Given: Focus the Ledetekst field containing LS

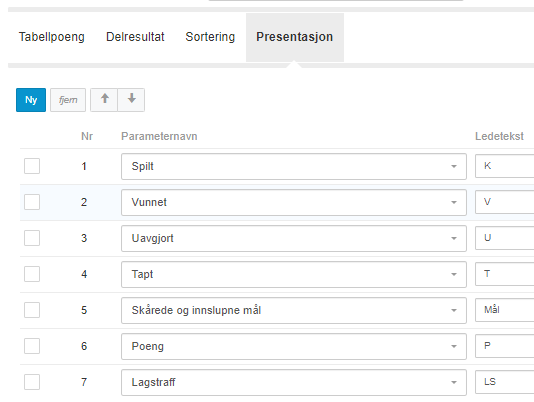Looking at the screenshot, I should (x=504, y=382).
